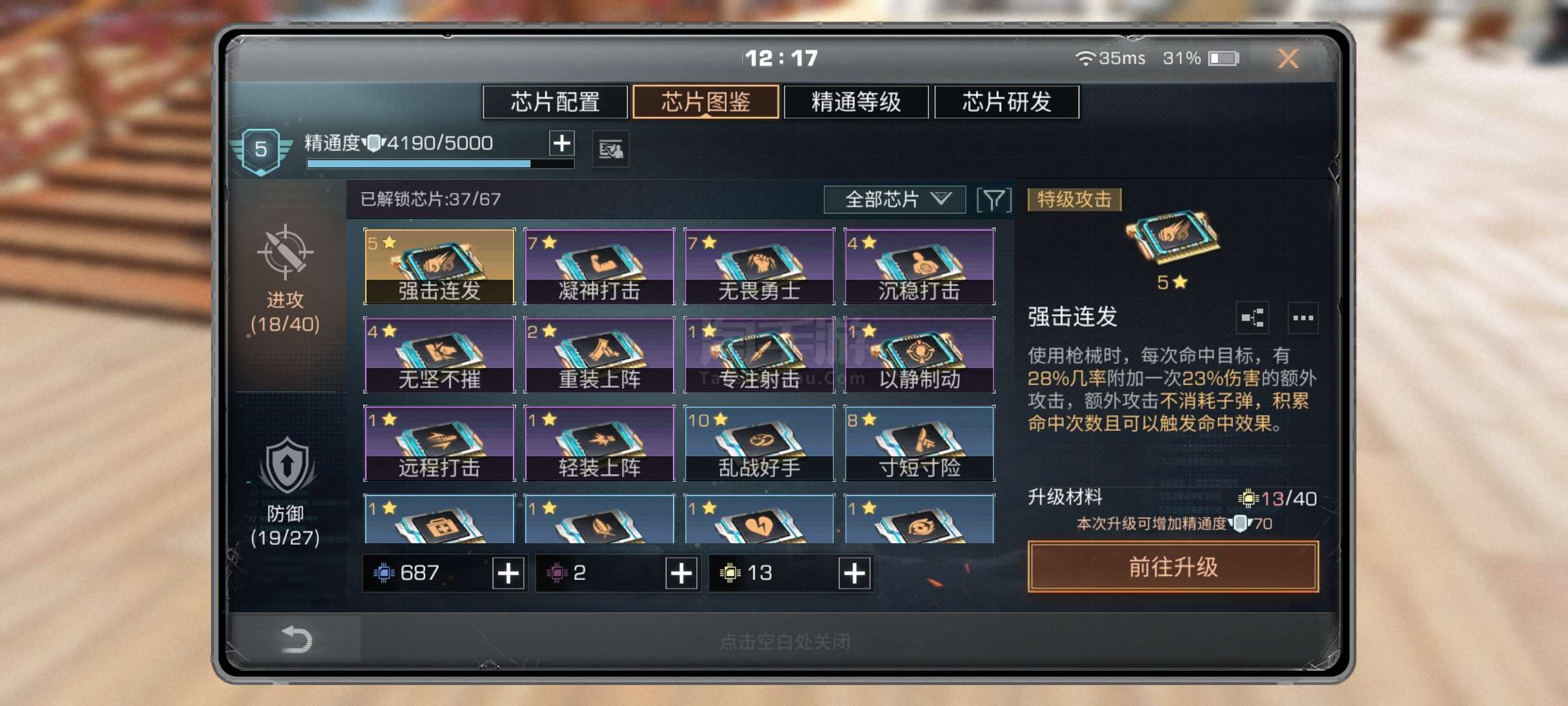
Task: Select the 进攻 attack category icon
Action: coord(285,252)
